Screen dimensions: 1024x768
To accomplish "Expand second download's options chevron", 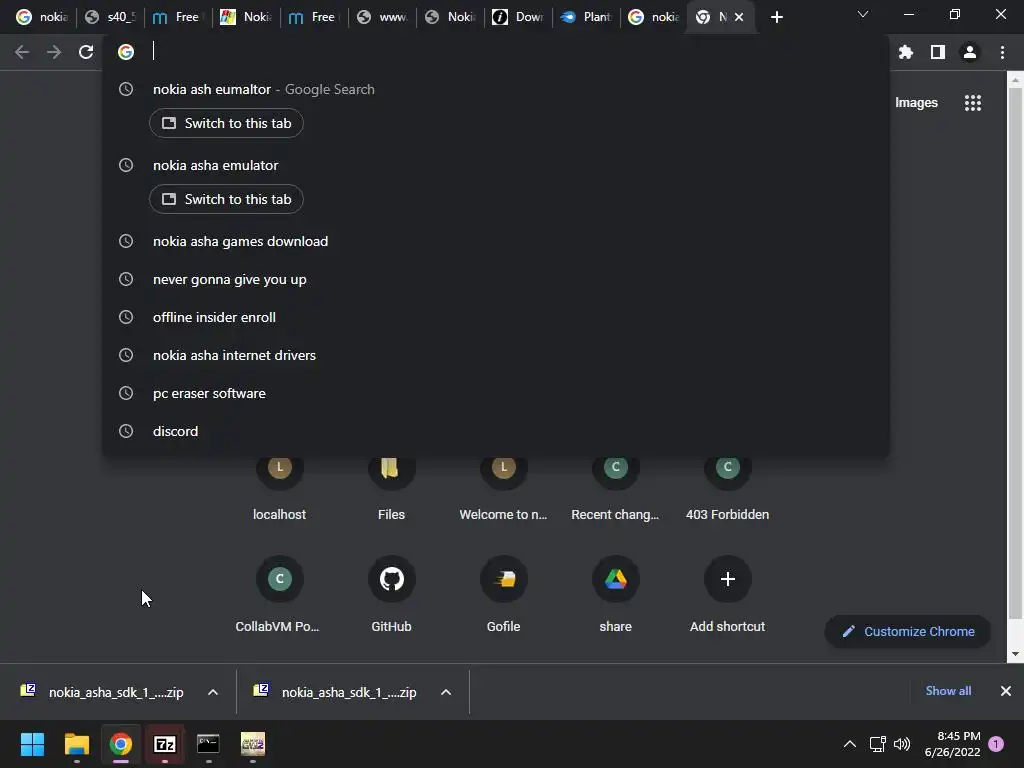I will (446, 692).
